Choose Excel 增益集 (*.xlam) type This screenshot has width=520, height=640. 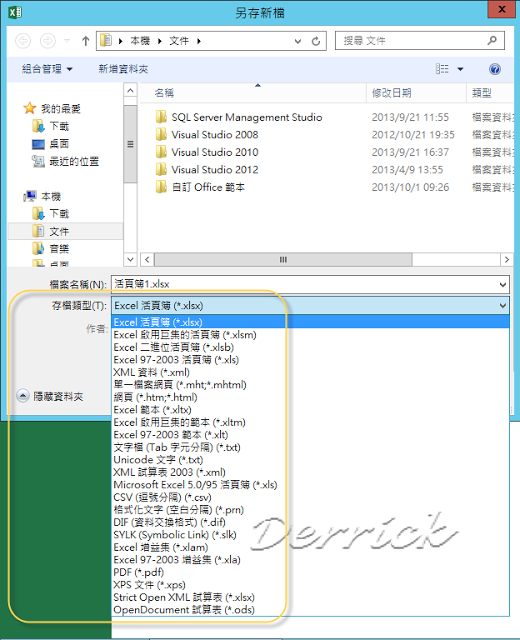(311, 547)
